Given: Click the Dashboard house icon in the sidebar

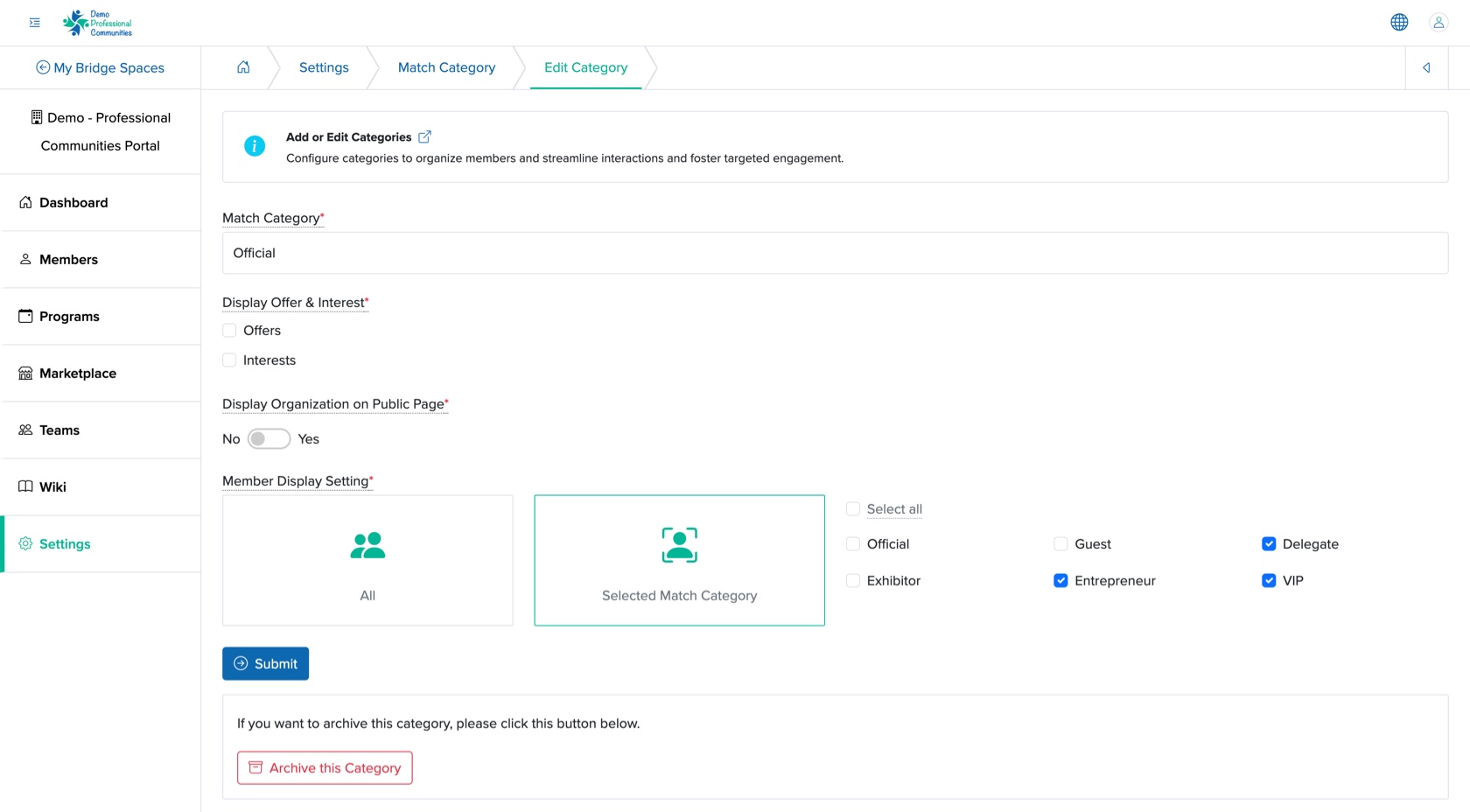Looking at the screenshot, I should click(x=25, y=202).
